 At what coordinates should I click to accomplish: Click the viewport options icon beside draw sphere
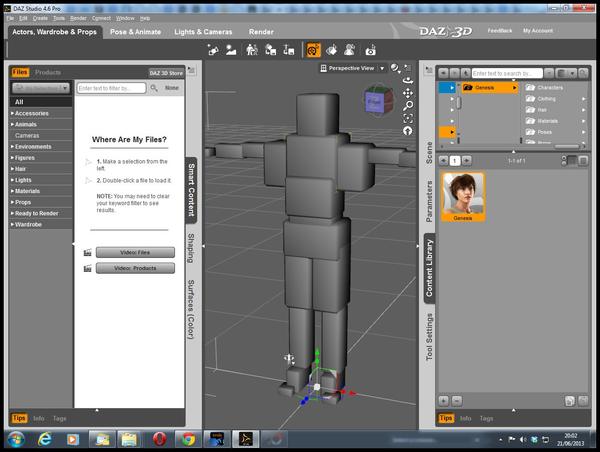point(408,68)
